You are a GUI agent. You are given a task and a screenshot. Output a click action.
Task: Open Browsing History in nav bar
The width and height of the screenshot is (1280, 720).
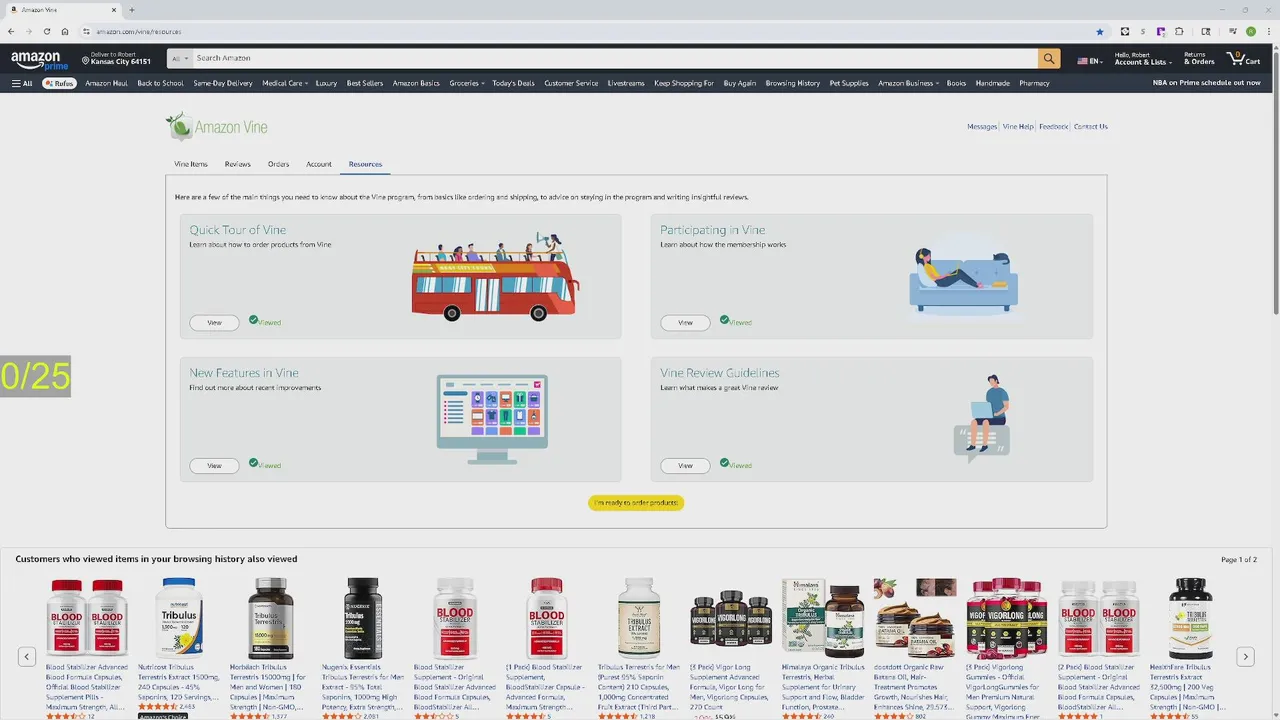(x=793, y=83)
